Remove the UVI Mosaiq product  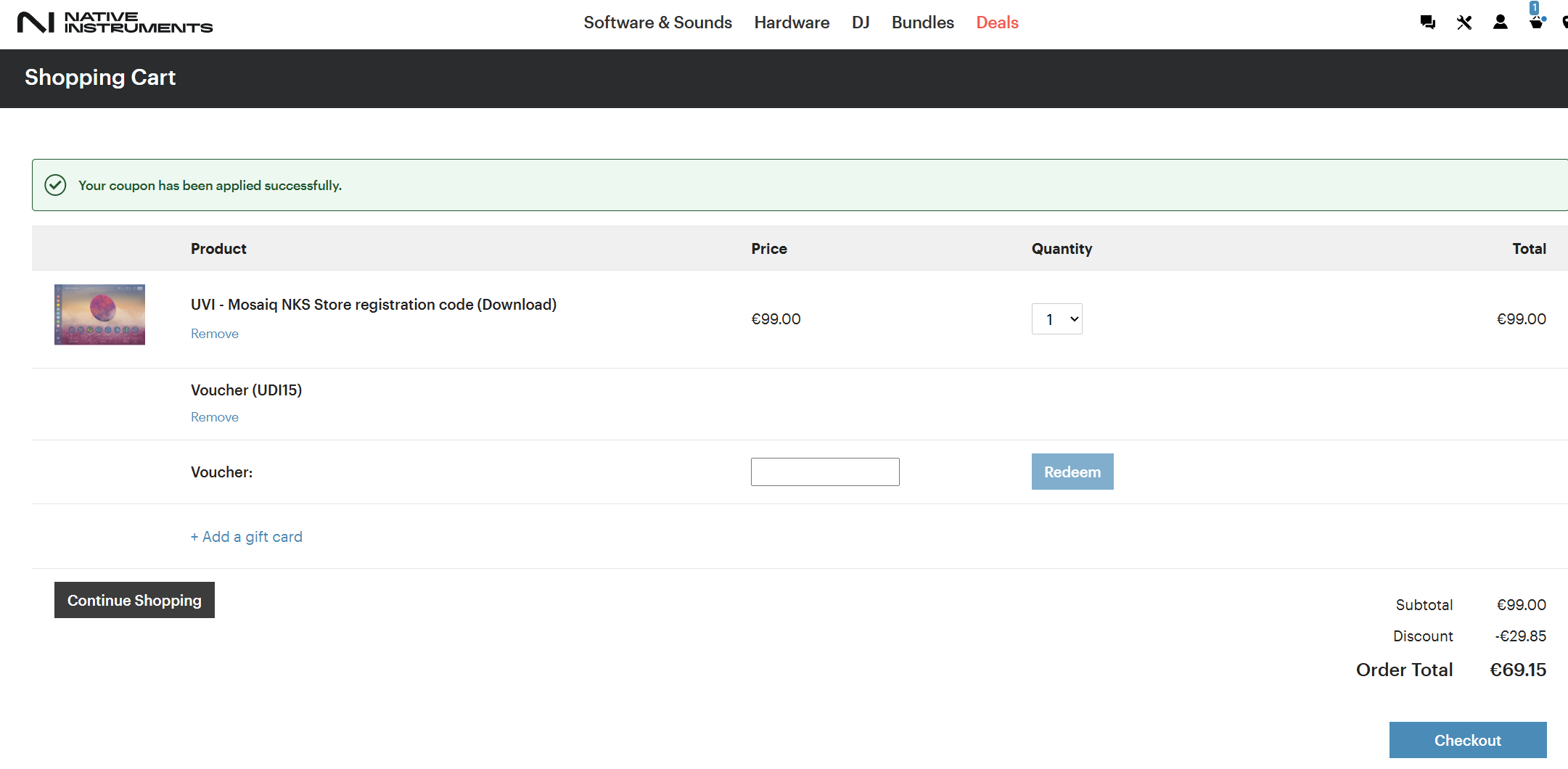pos(215,334)
